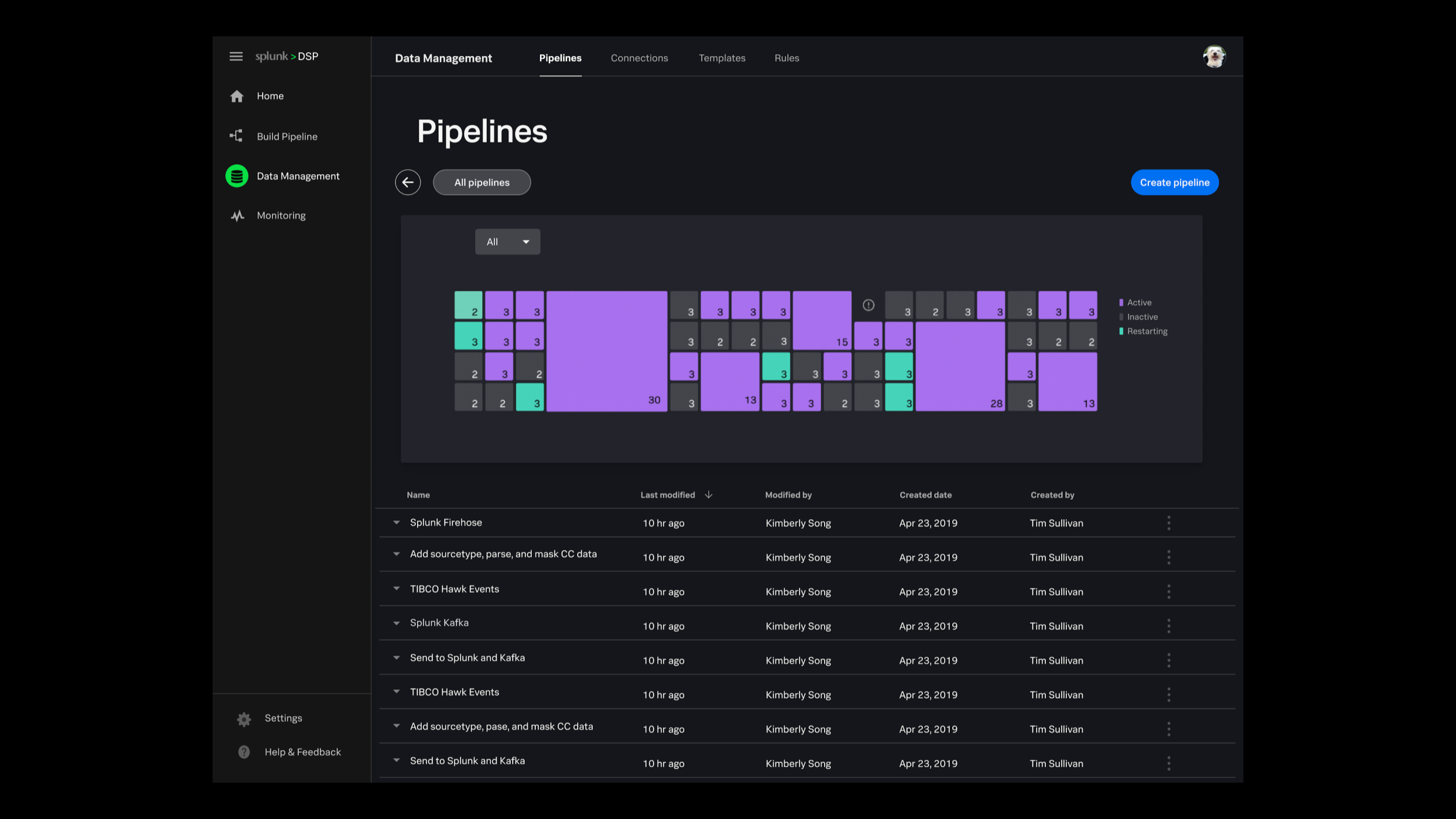This screenshot has height=819, width=1456.
Task: Open the hamburger menu icon
Action: (x=236, y=57)
